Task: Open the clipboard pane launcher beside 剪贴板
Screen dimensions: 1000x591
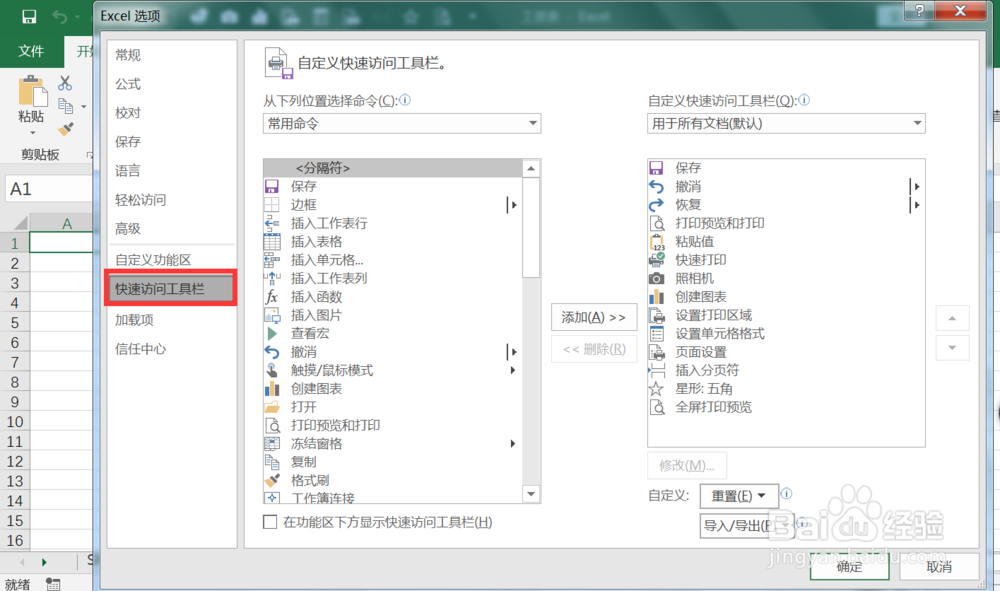Action: tap(89, 155)
